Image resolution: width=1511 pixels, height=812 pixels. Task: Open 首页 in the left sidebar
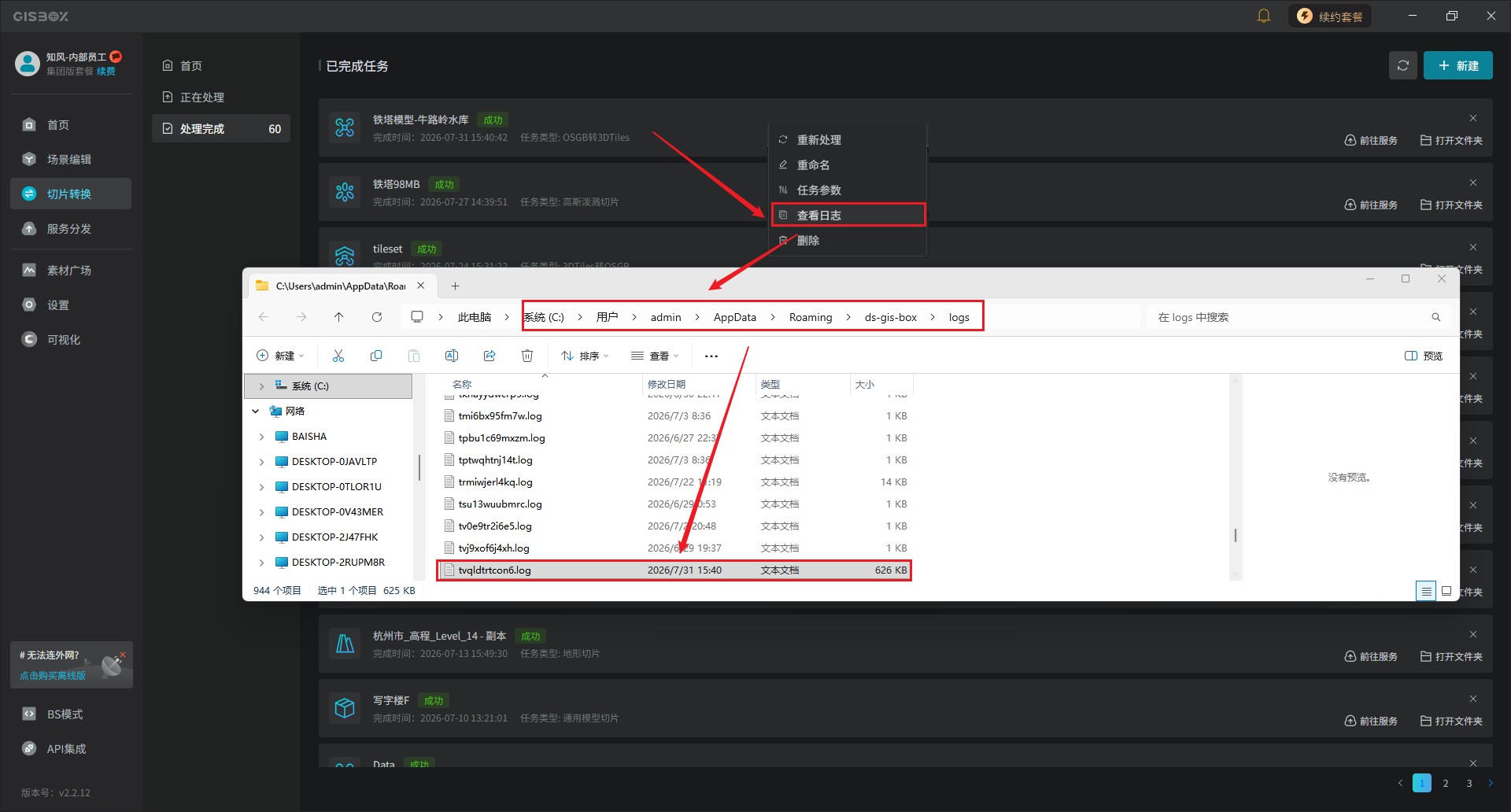[x=71, y=125]
